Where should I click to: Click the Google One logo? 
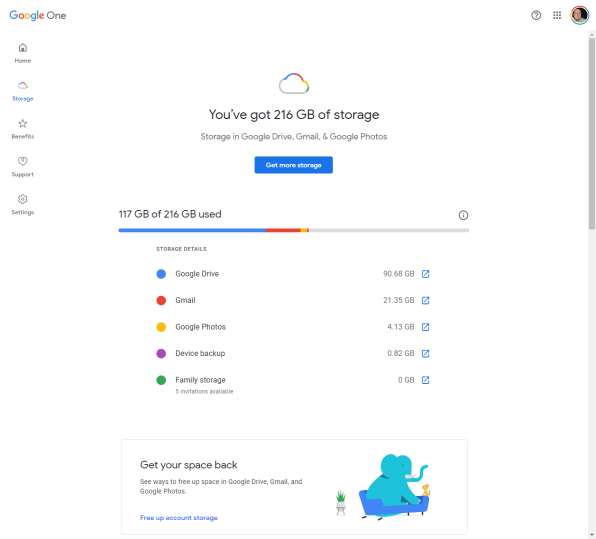point(38,16)
